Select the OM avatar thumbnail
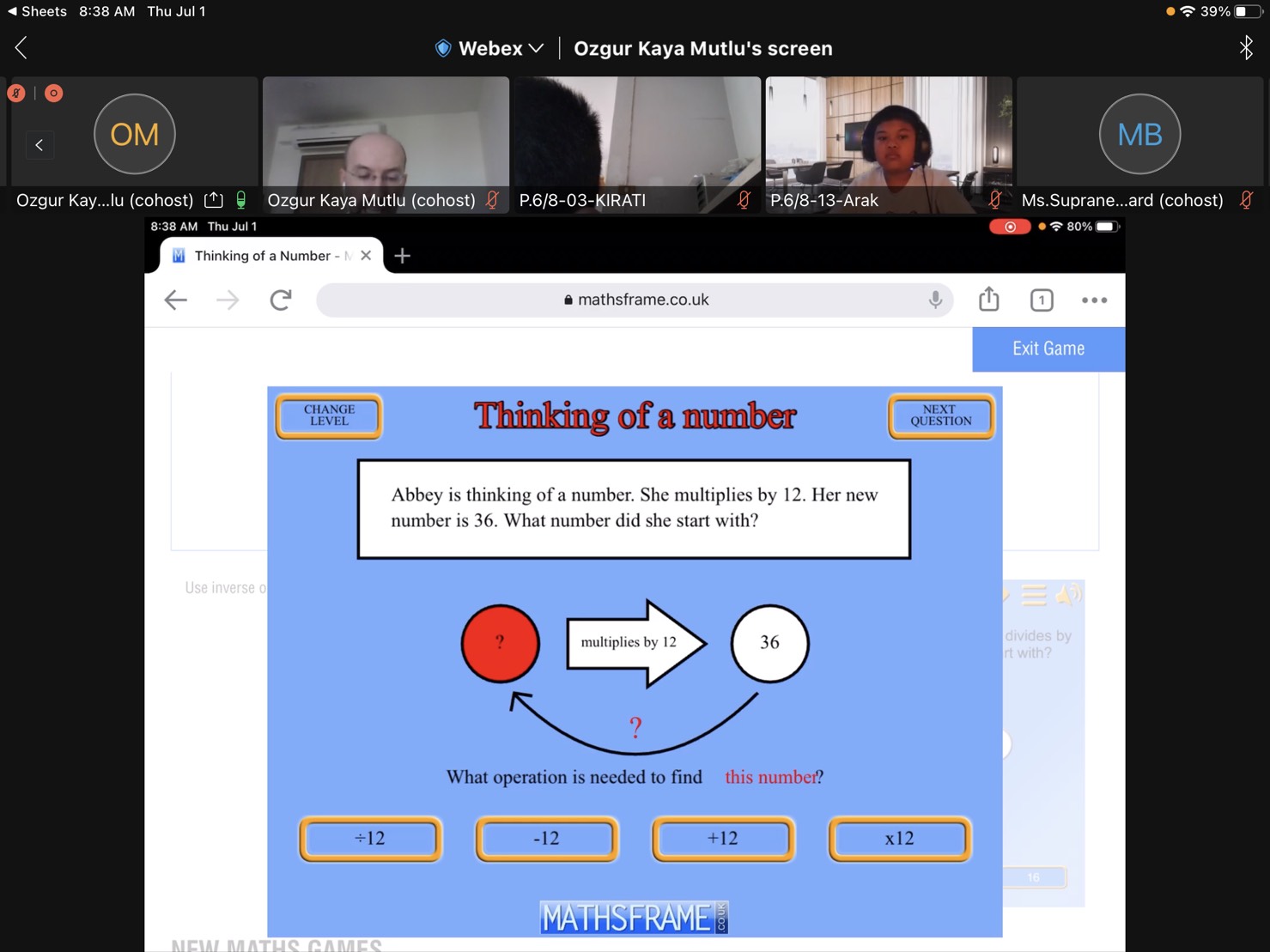 [135, 135]
